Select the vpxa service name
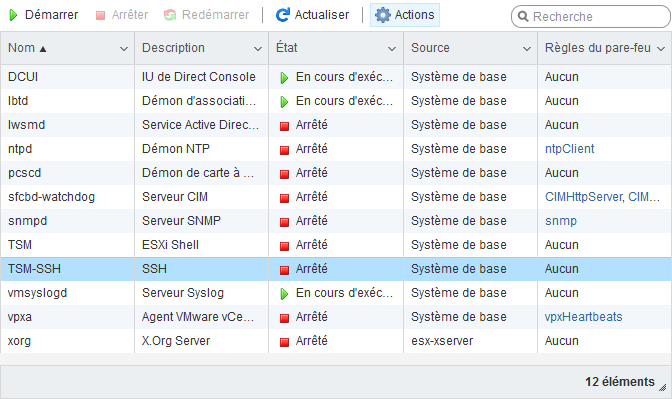This screenshot has height=399, width=672. (20, 317)
